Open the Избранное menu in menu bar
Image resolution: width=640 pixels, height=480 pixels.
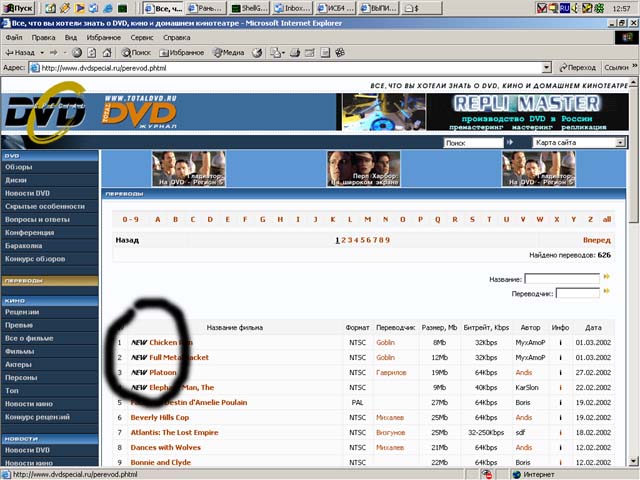pos(104,38)
